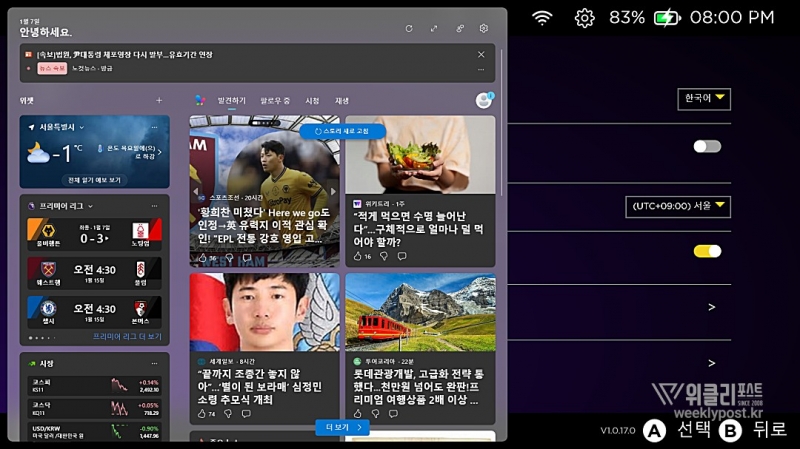Refresh the widgets board with the circular arrow icon
800x449 pixels.
pos(409,29)
